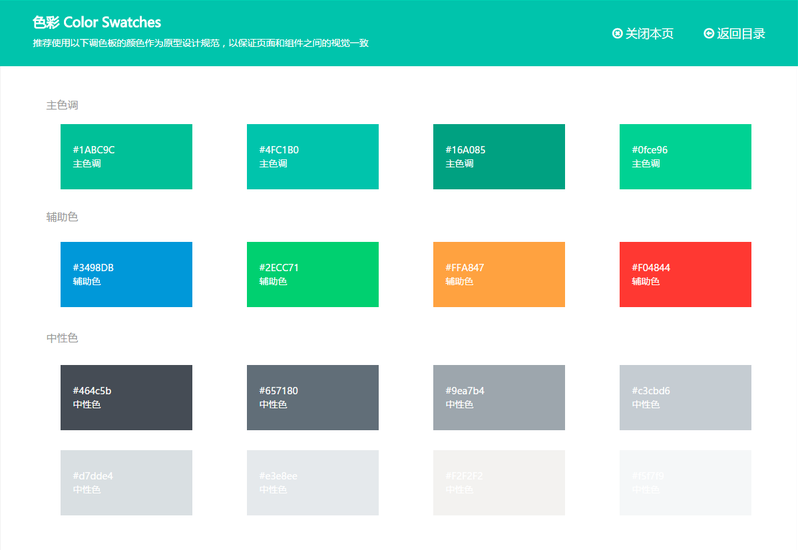798x550 pixels.
Task: Choose the dark green #16A085 swatch
Action: click(x=498, y=157)
